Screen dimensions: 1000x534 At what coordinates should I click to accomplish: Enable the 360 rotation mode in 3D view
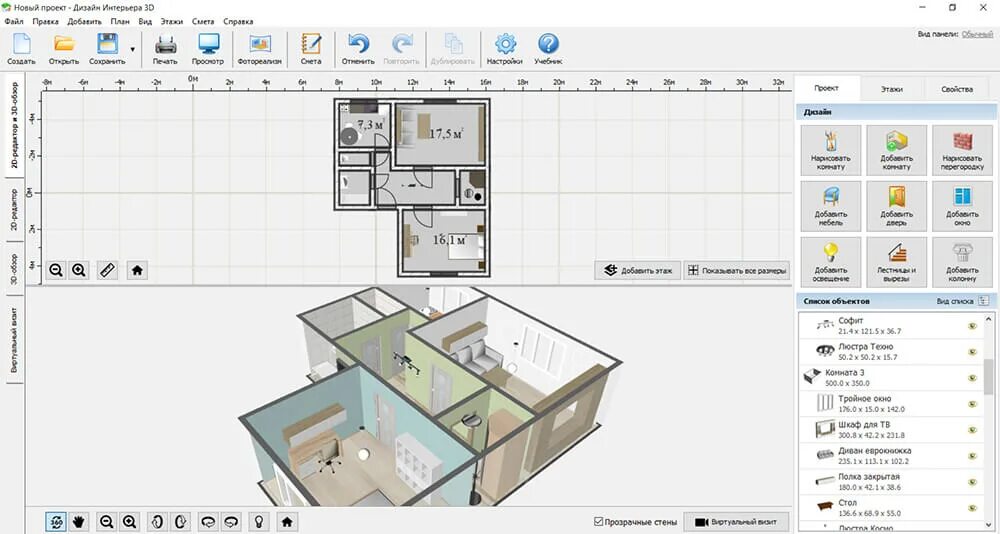coord(56,521)
